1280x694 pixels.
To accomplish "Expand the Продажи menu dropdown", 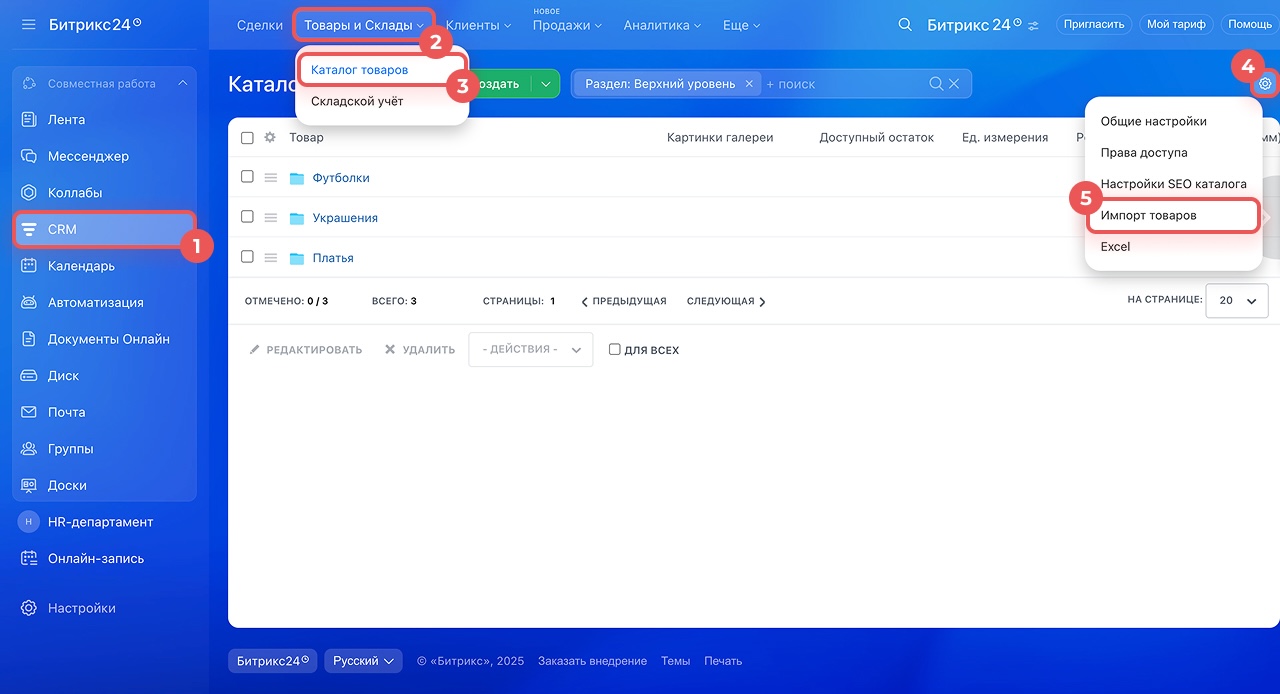I will click(567, 25).
